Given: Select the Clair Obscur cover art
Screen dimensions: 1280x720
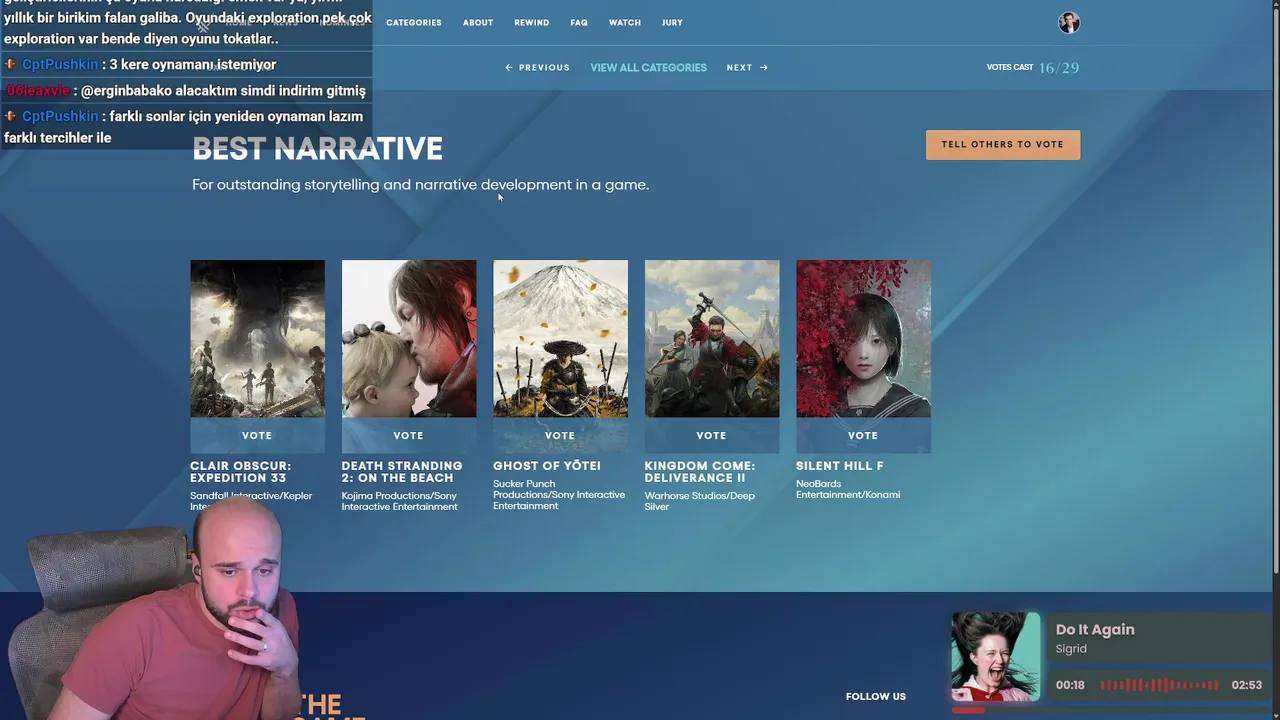Looking at the screenshot, I should (x=257, y=339).
